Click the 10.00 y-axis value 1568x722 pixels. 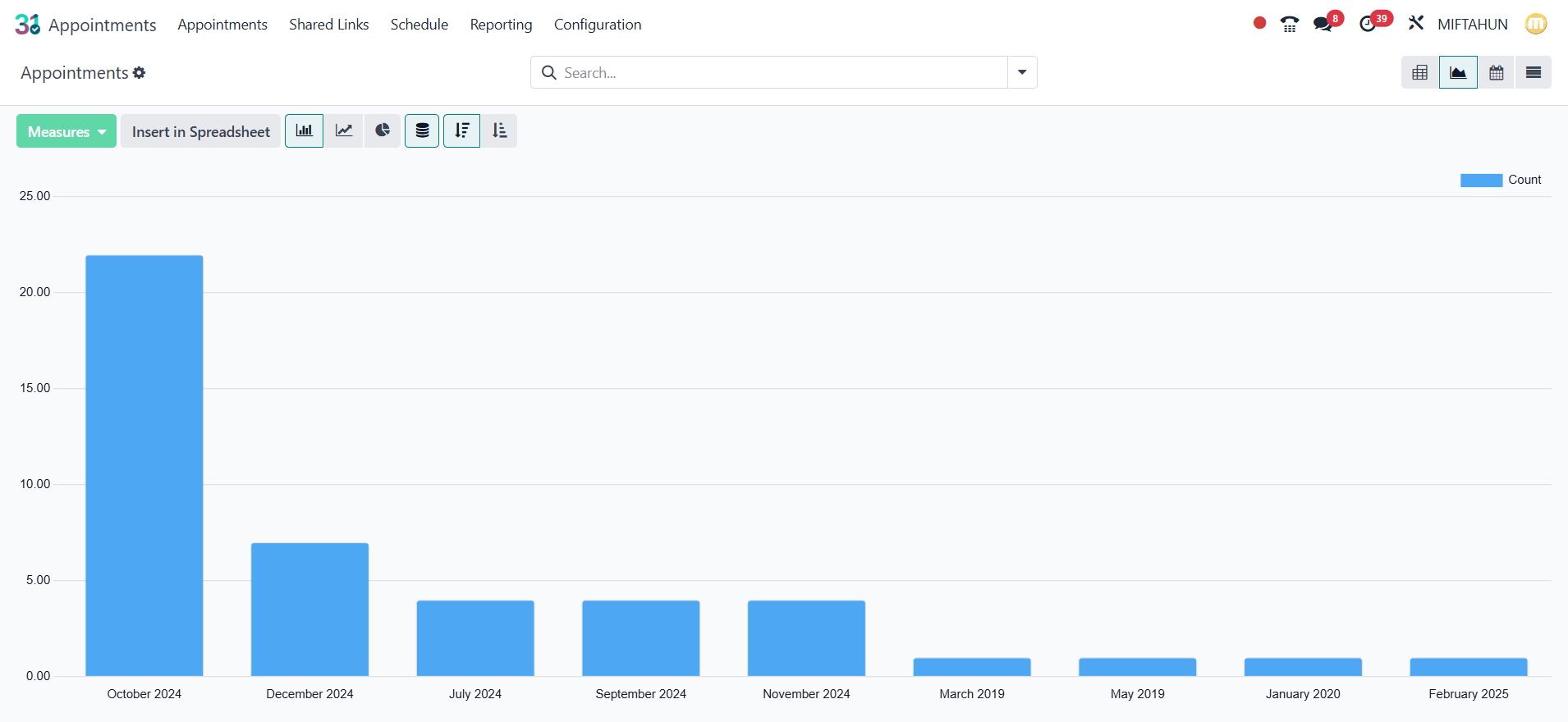point(34,484)
